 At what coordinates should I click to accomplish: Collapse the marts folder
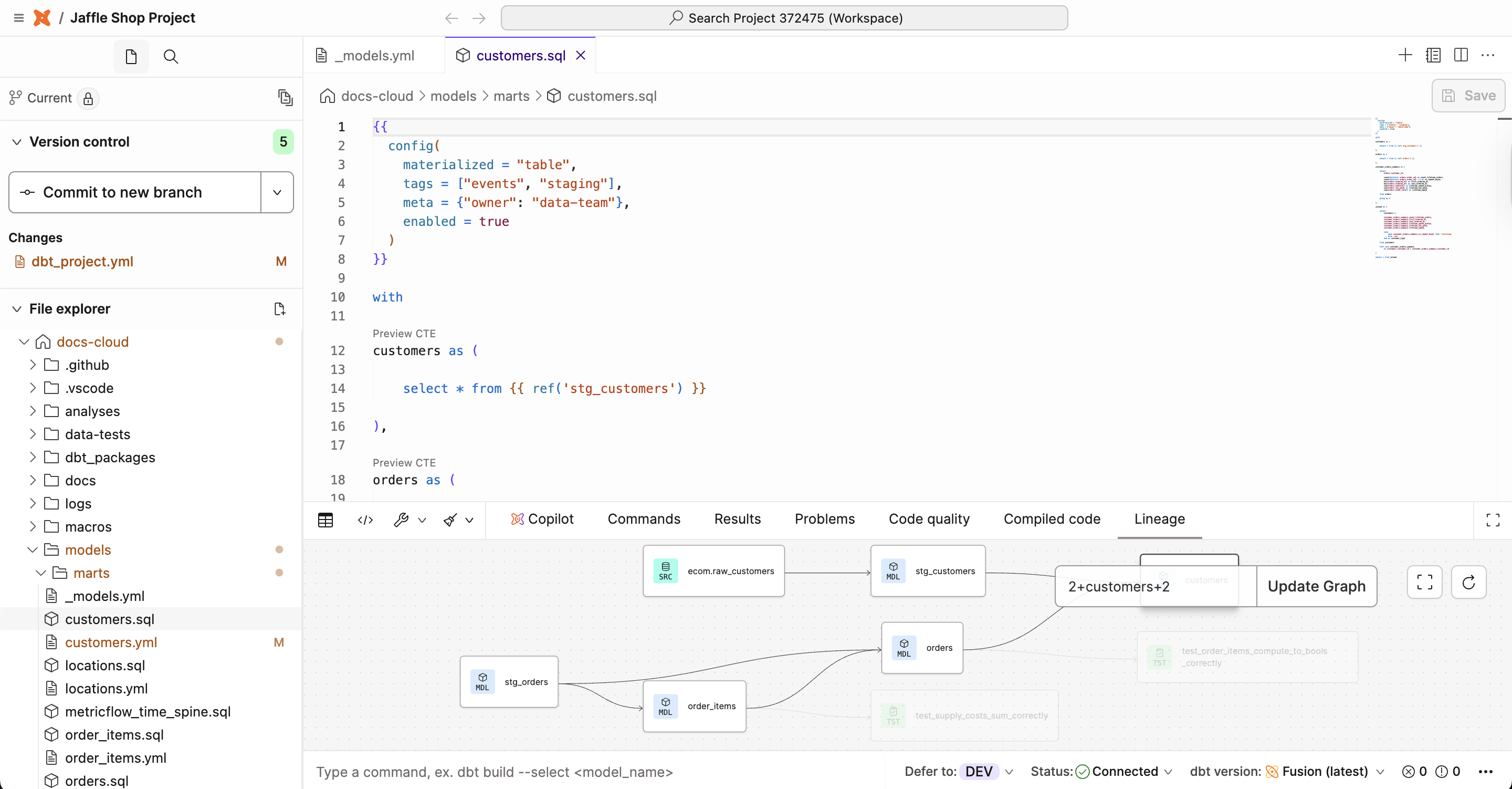pos(40,572)
